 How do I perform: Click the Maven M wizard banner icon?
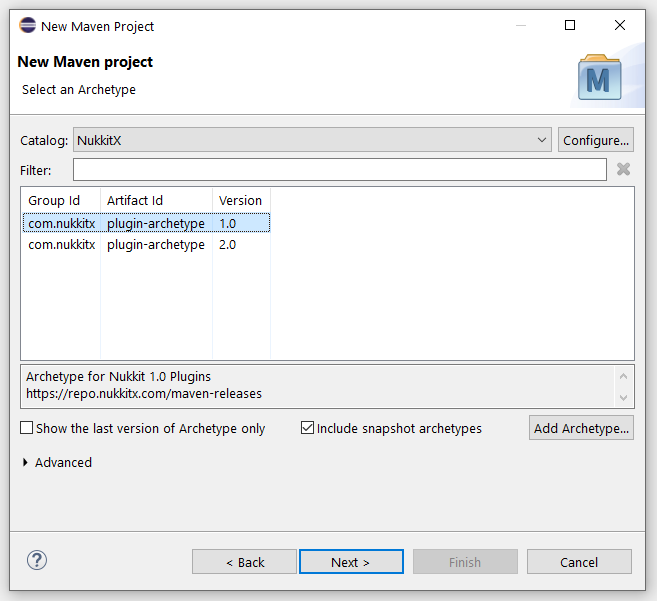click(x=599, y=77)
